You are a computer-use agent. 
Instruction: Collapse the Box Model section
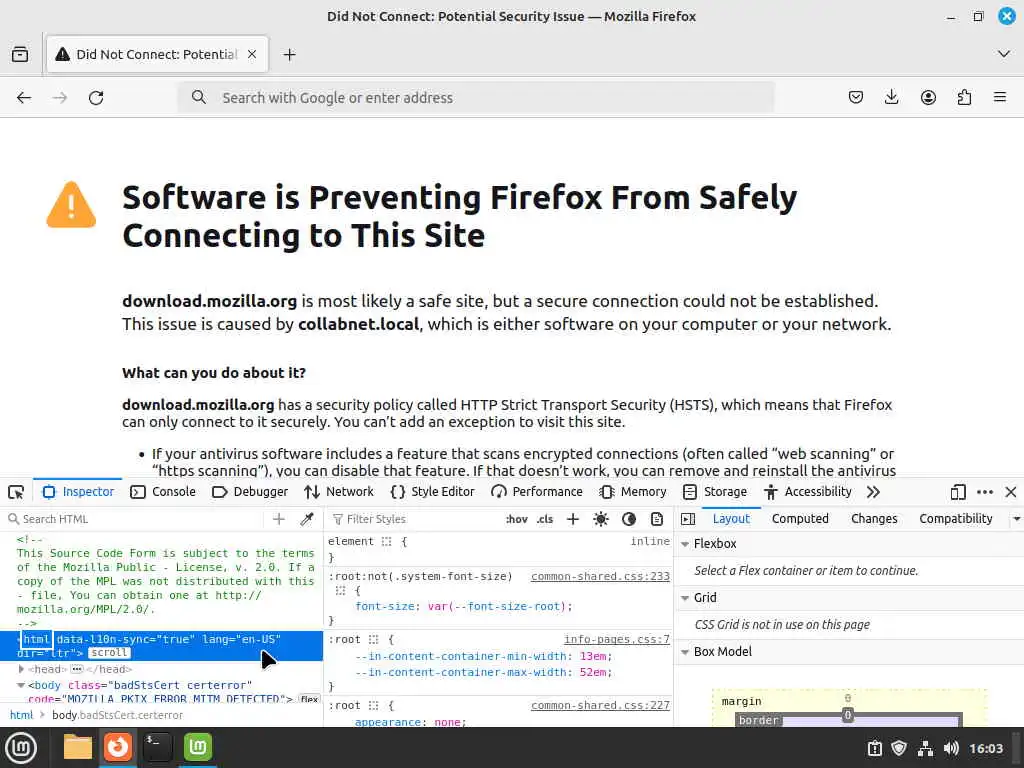click(x=685, y=652)
